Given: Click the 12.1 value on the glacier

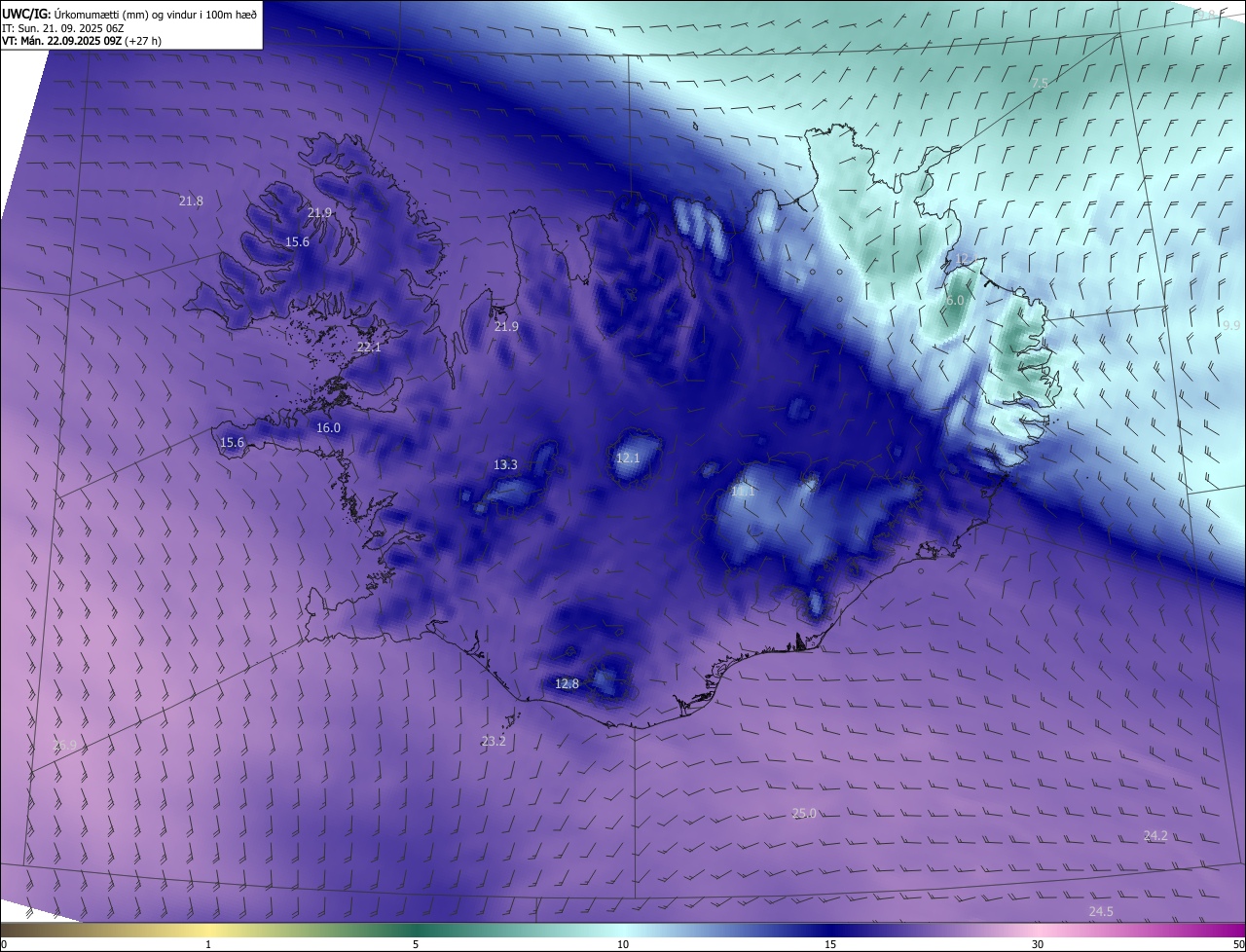Looking at the screenshot, I should click(628, 458).
